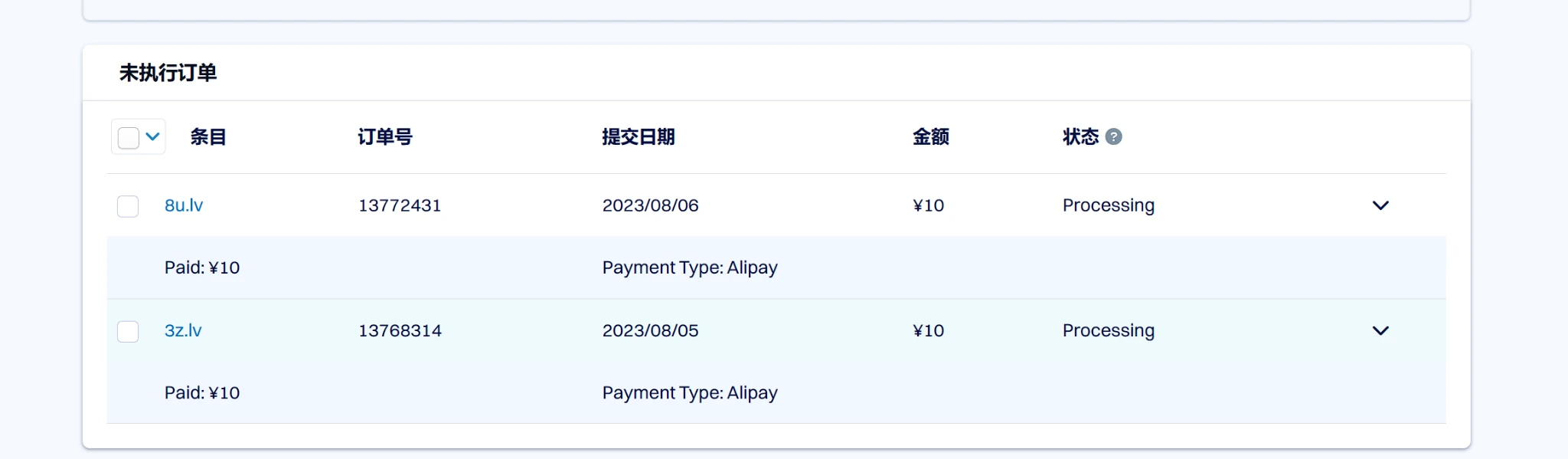This screenshot has height=459, width=1568.
Task: Toggle the select-all checkbox in table header
Action: 129,138
